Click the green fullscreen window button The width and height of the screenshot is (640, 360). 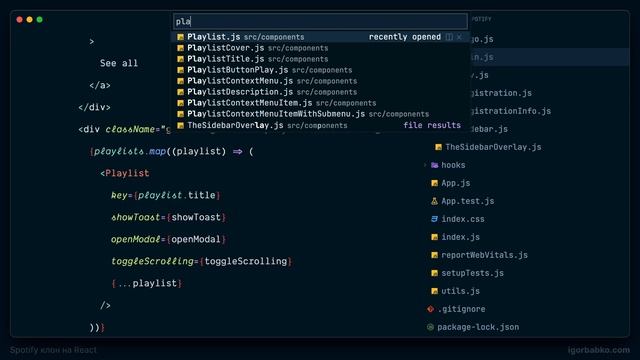pos(40,19)
